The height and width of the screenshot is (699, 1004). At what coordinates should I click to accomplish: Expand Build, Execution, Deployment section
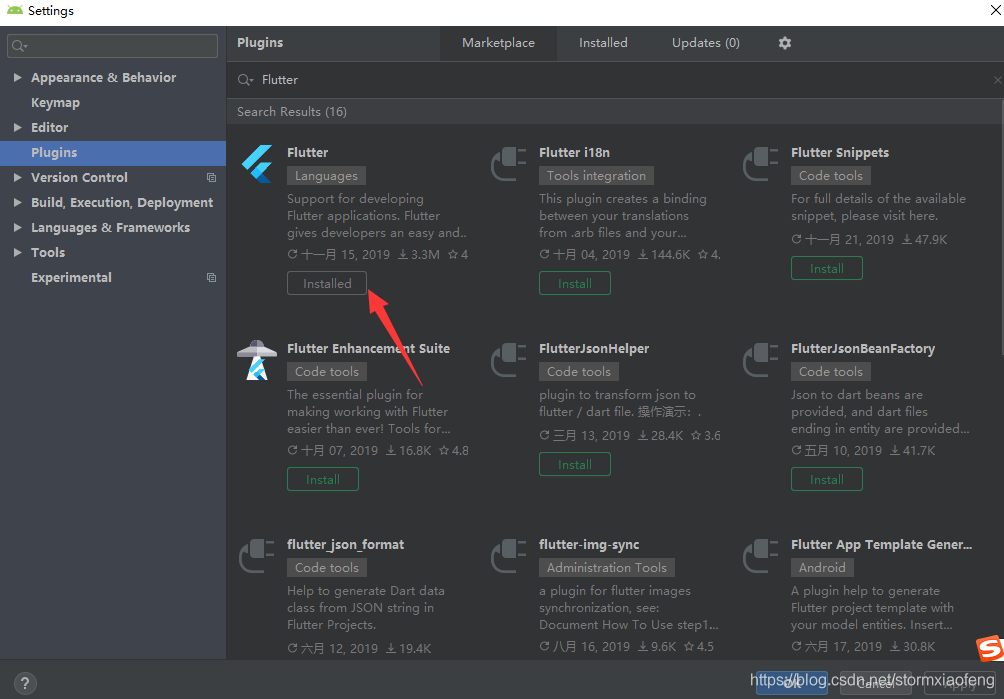click(17, 202)
